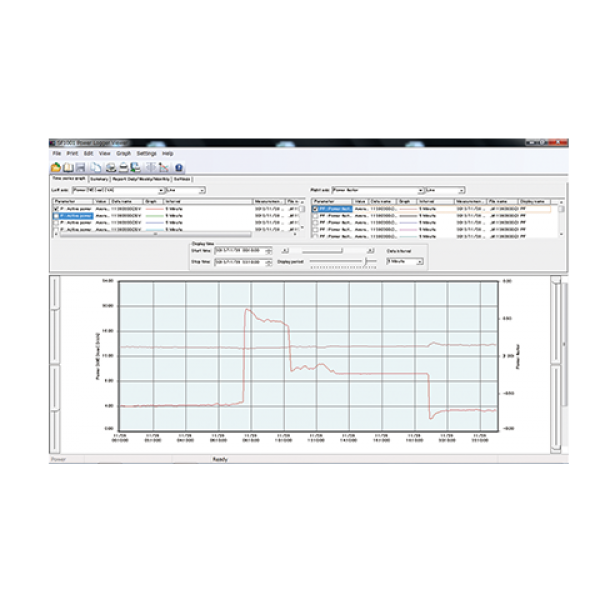Image resolution: width=600 pixels, height=600 pixels.
Task: Open the Graph menu
Action: pos(124,153)
